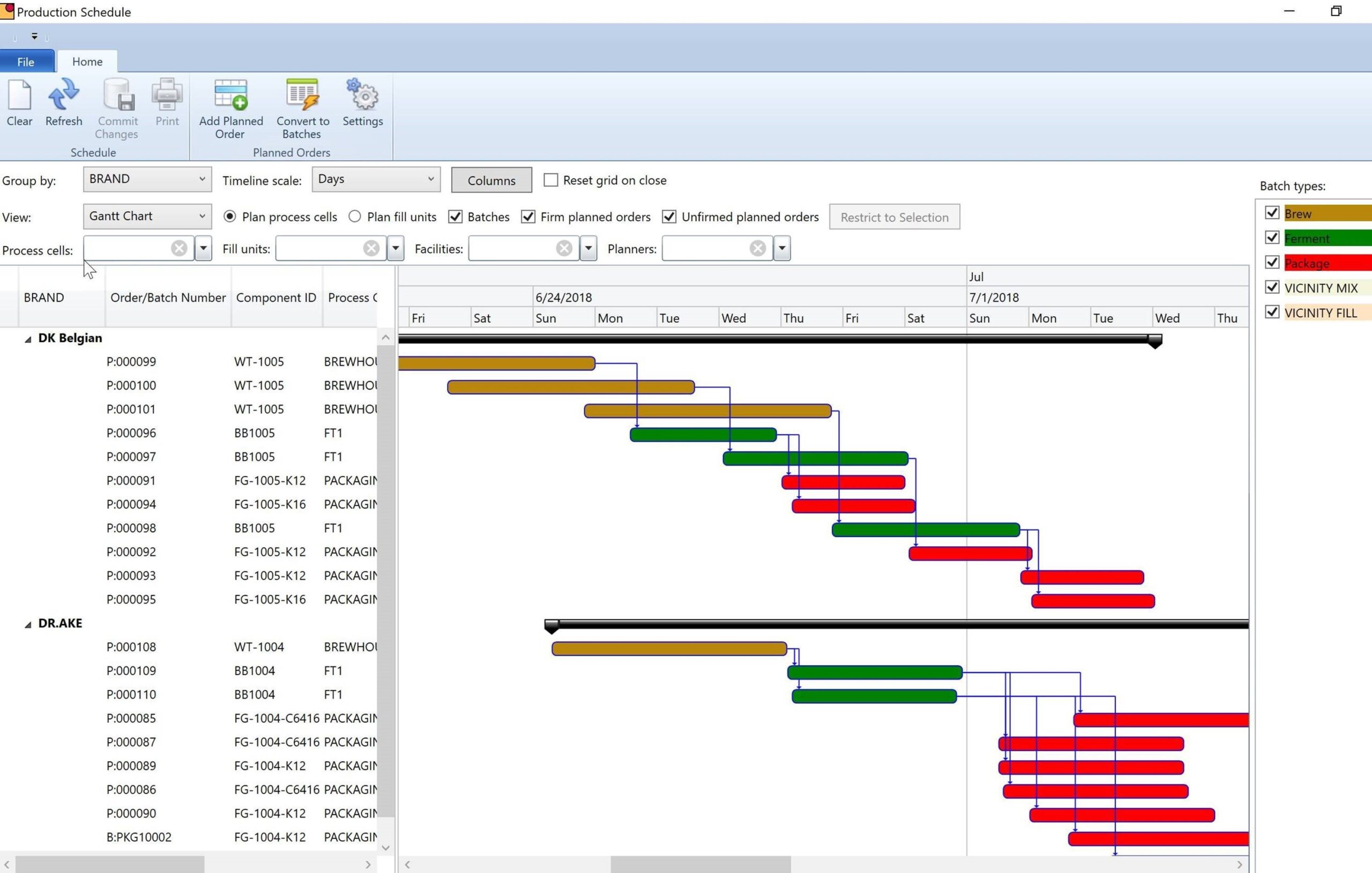1372x873 pixels.
Task: Select the Plan fill units radio button
Action: (354, 217)
